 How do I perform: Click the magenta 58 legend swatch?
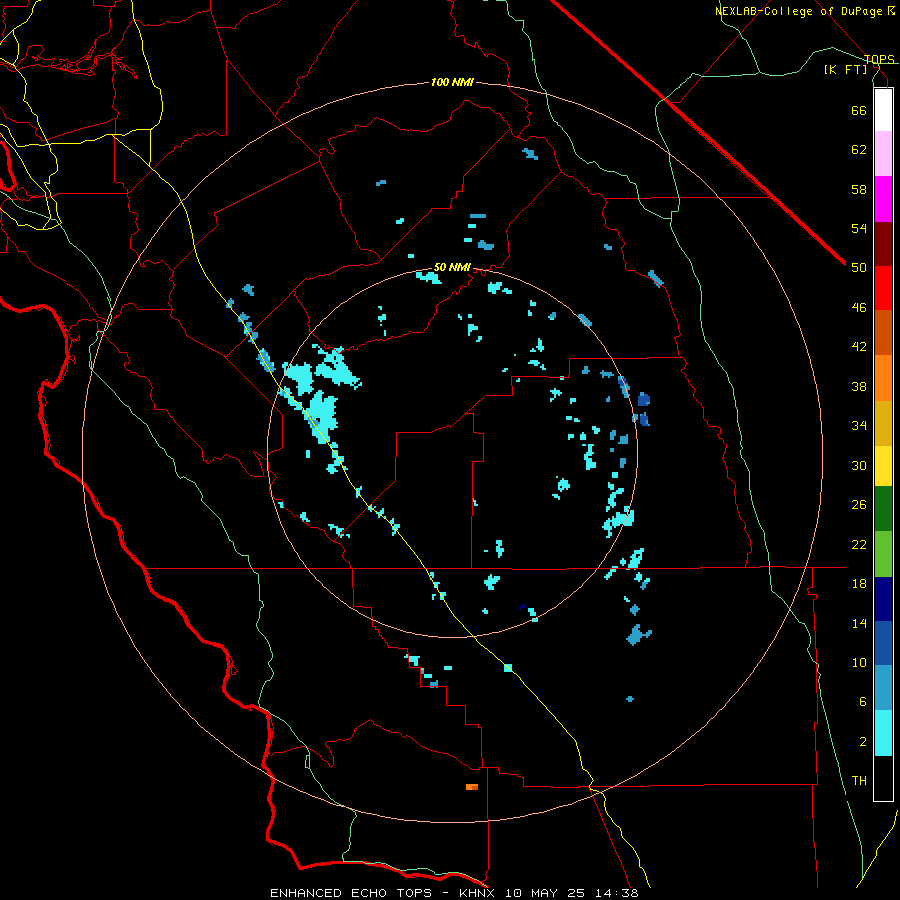pos(883,199)
